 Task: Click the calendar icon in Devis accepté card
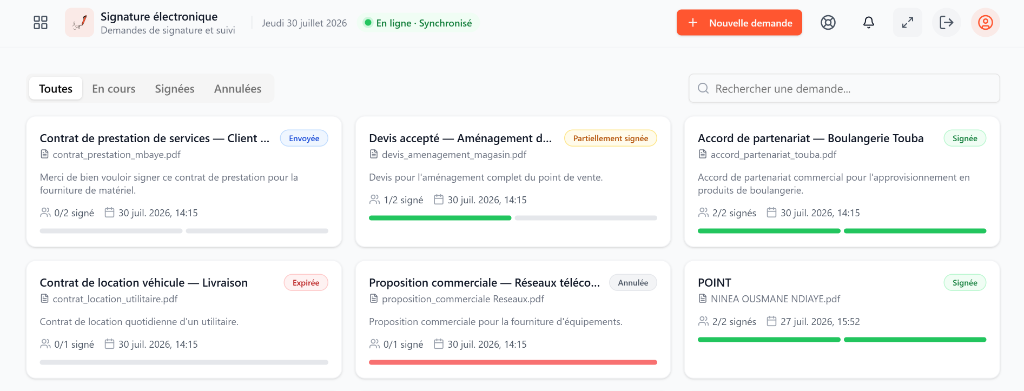tap(439, 200)
